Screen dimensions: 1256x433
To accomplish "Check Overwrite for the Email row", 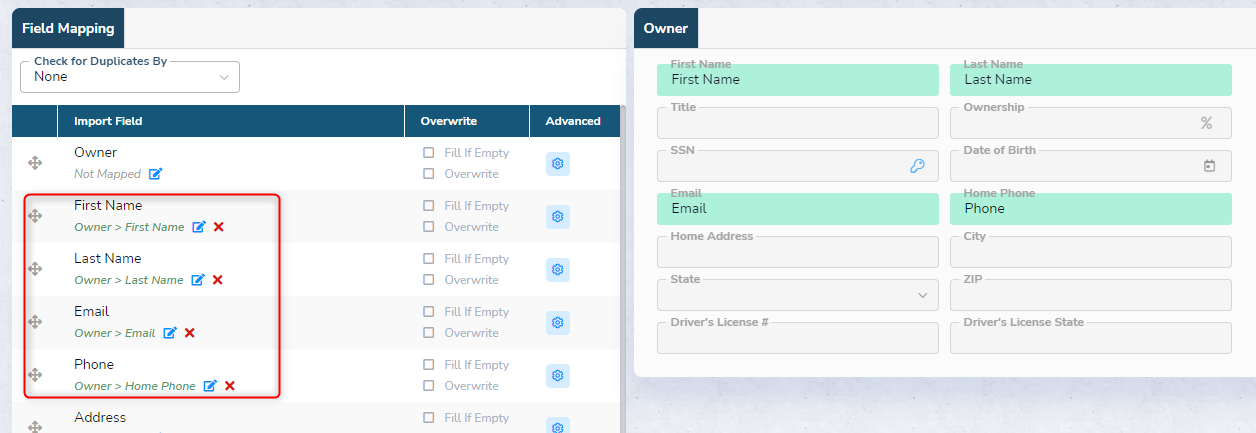I will 428,333.
